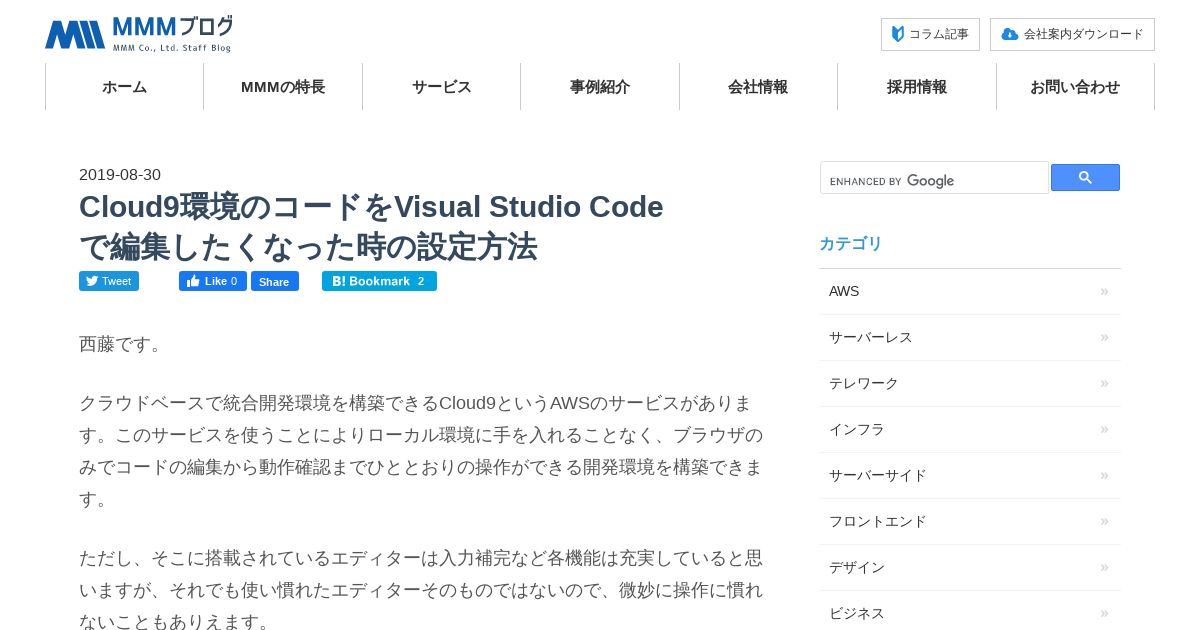Screen dimensions: 1200x630
Task: Click the chevron on the フロントエンド row
Action: [x=1104, y=521]
